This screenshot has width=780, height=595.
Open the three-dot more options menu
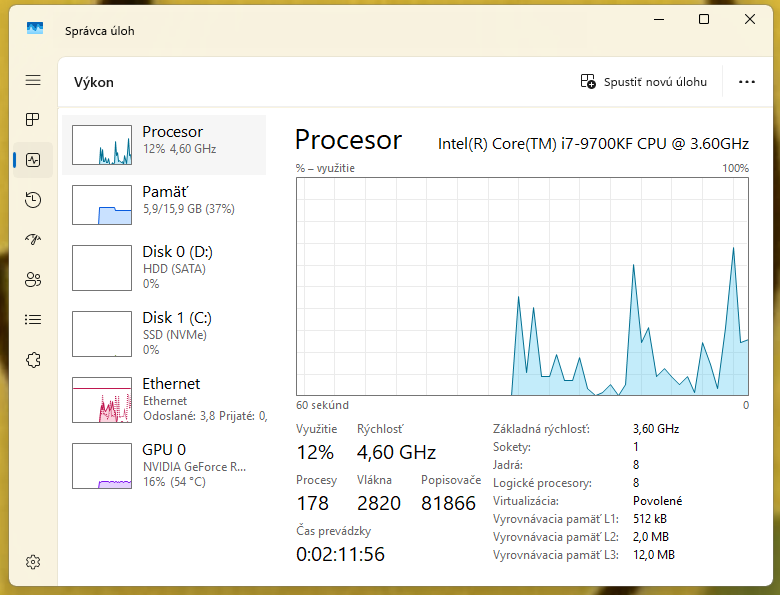(746, 82)
